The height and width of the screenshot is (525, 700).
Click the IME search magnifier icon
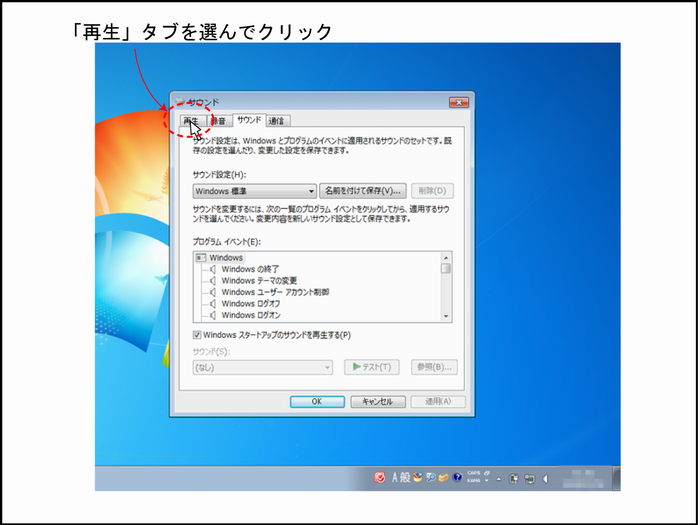(x=431, y=478)
